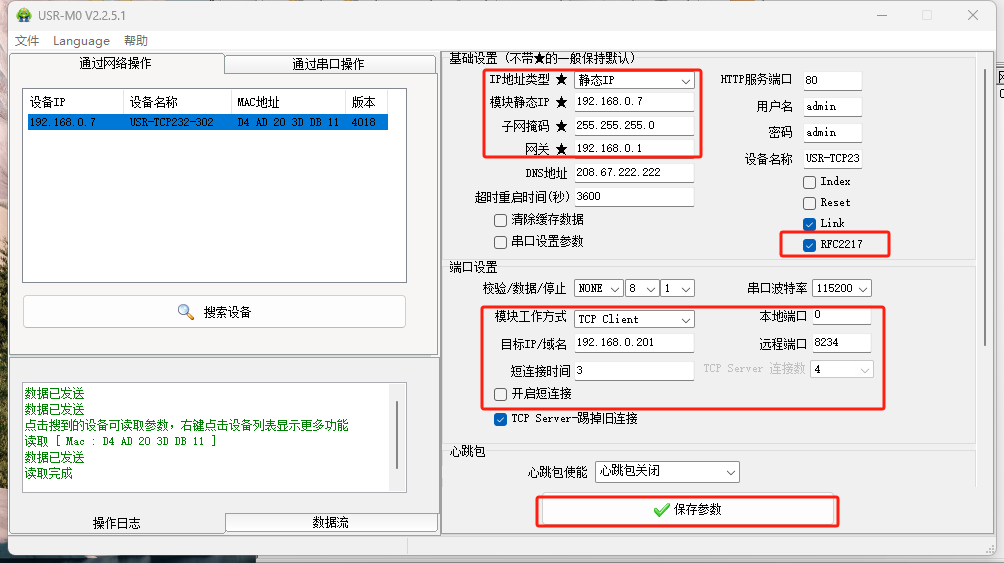Click the DNS地址 field 208.67.222.222

[x=634, y=172]
